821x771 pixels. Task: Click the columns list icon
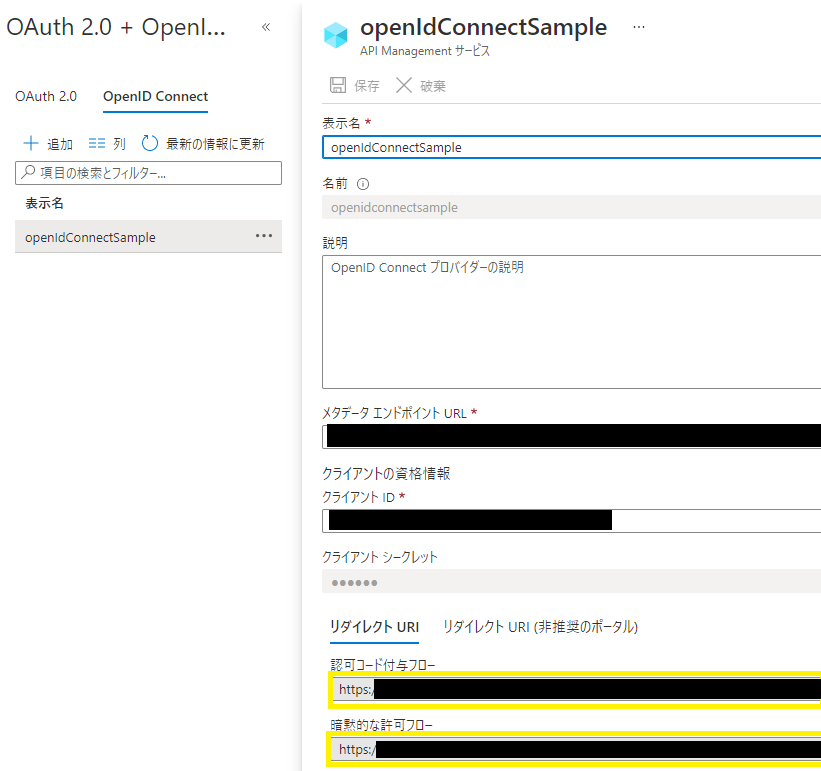pos(97,143)
